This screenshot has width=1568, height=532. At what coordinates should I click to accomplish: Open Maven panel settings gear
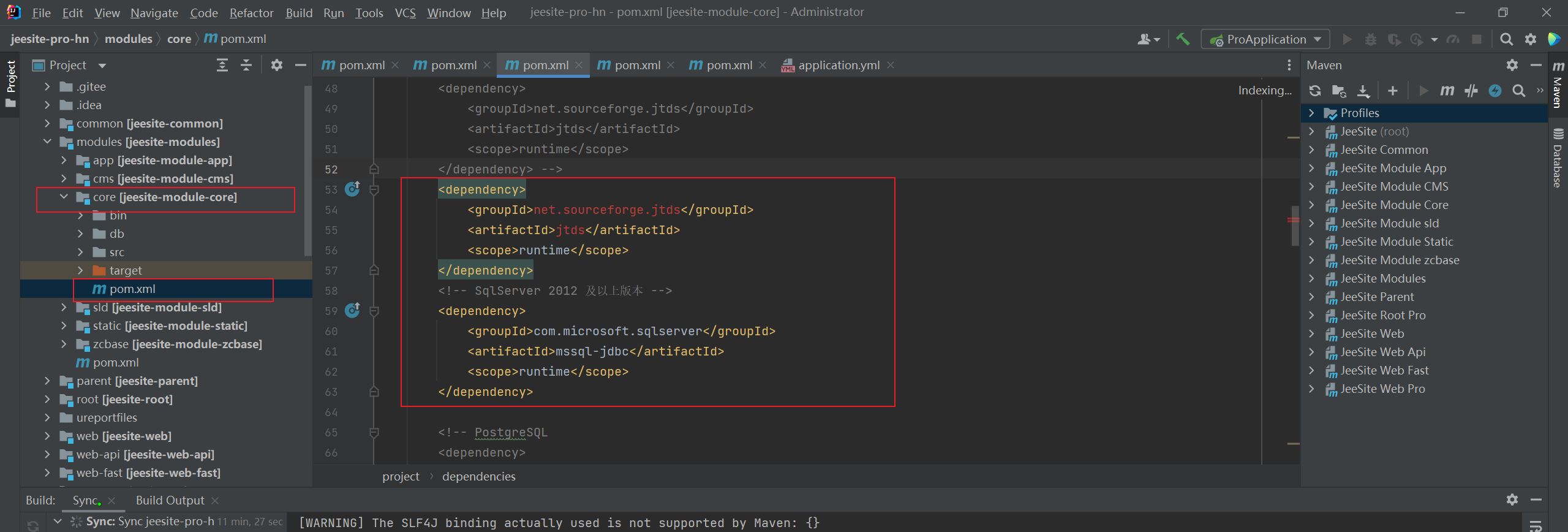point(1512,65)
